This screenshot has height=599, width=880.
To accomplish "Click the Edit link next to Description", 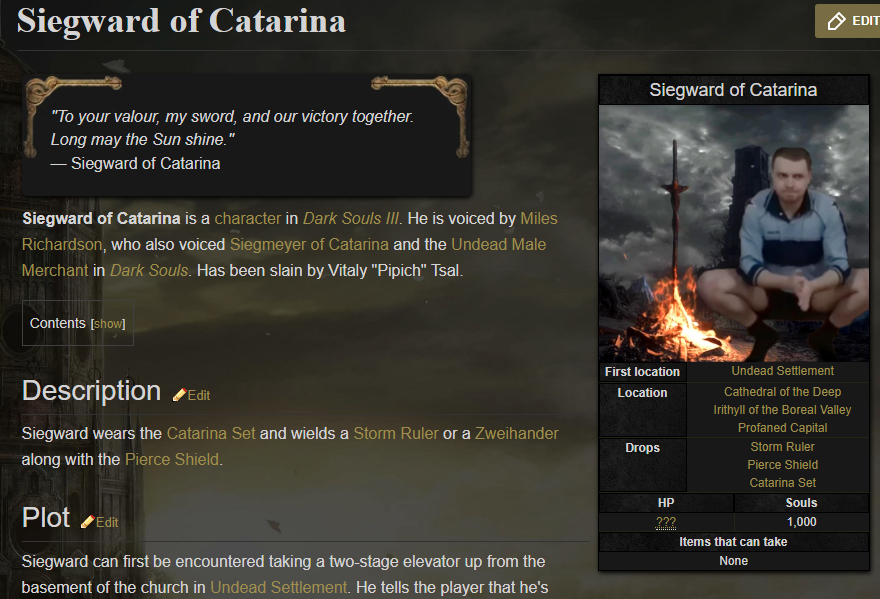I will 199,395.
